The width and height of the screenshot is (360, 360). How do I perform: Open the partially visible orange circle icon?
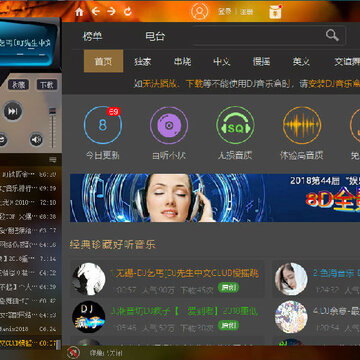pos(355,125)
